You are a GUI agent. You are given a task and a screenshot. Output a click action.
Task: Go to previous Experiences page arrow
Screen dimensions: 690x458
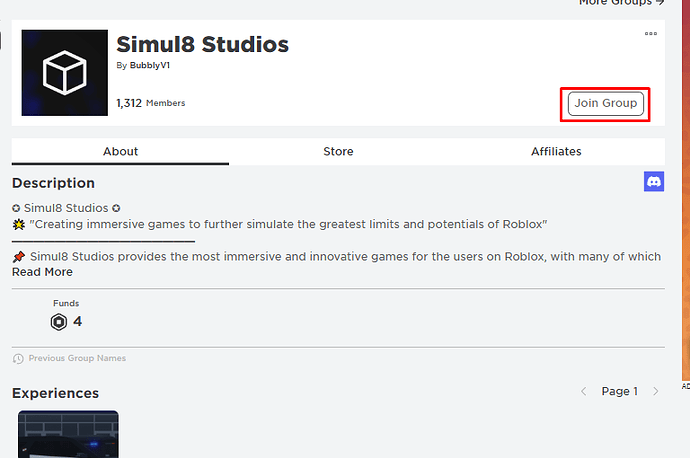point(584,392)
